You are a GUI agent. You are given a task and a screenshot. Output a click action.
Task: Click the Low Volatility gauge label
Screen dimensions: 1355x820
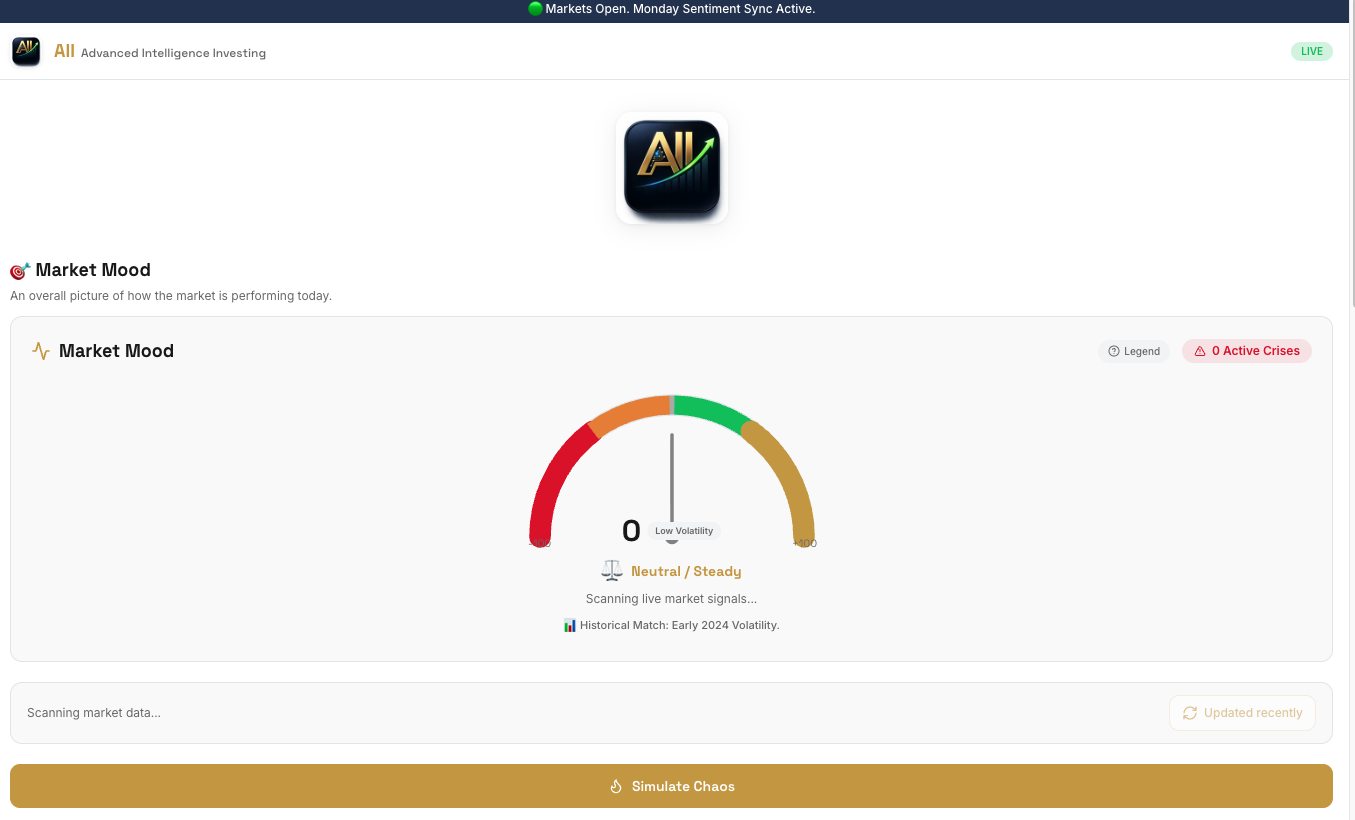tap(683, 530)
